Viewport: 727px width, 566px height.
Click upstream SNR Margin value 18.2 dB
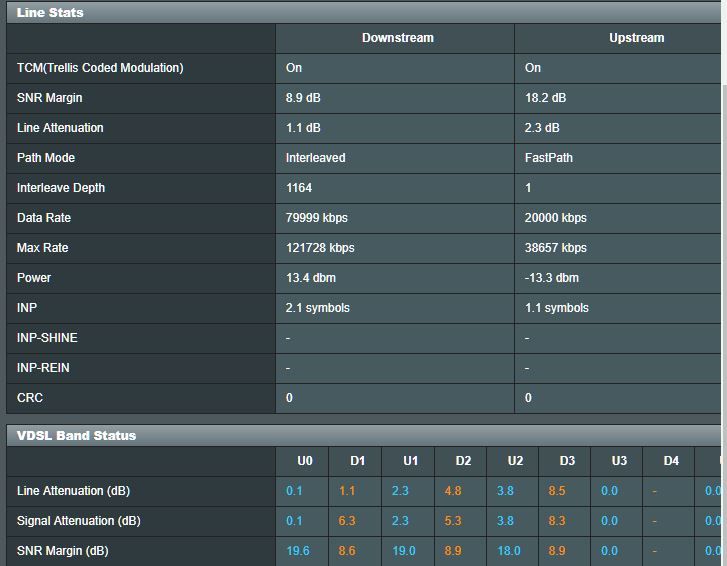coord(545,98)
